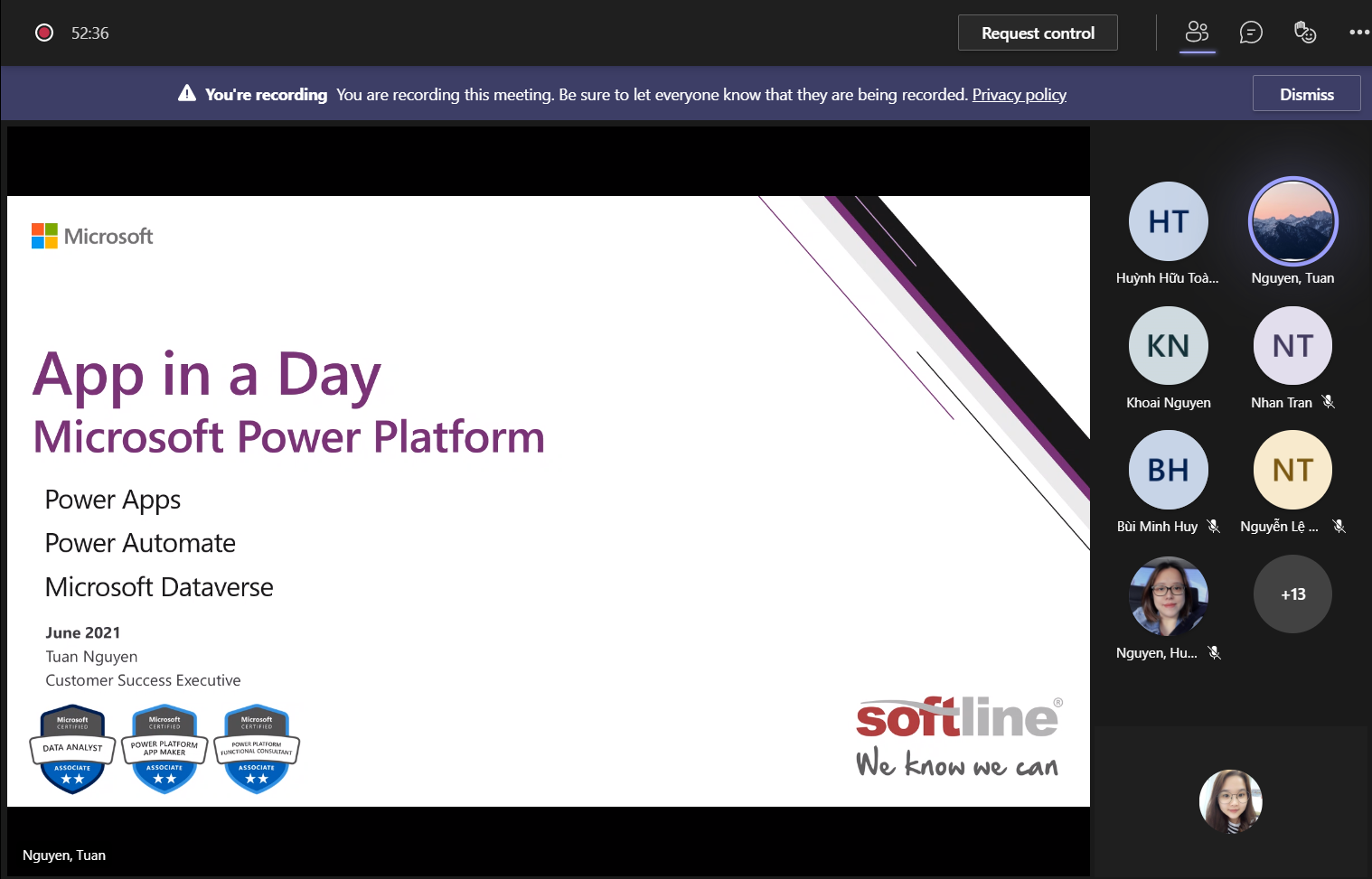Click the Request control button
Screen dimensions: 1372x879
coord(1038,33)
